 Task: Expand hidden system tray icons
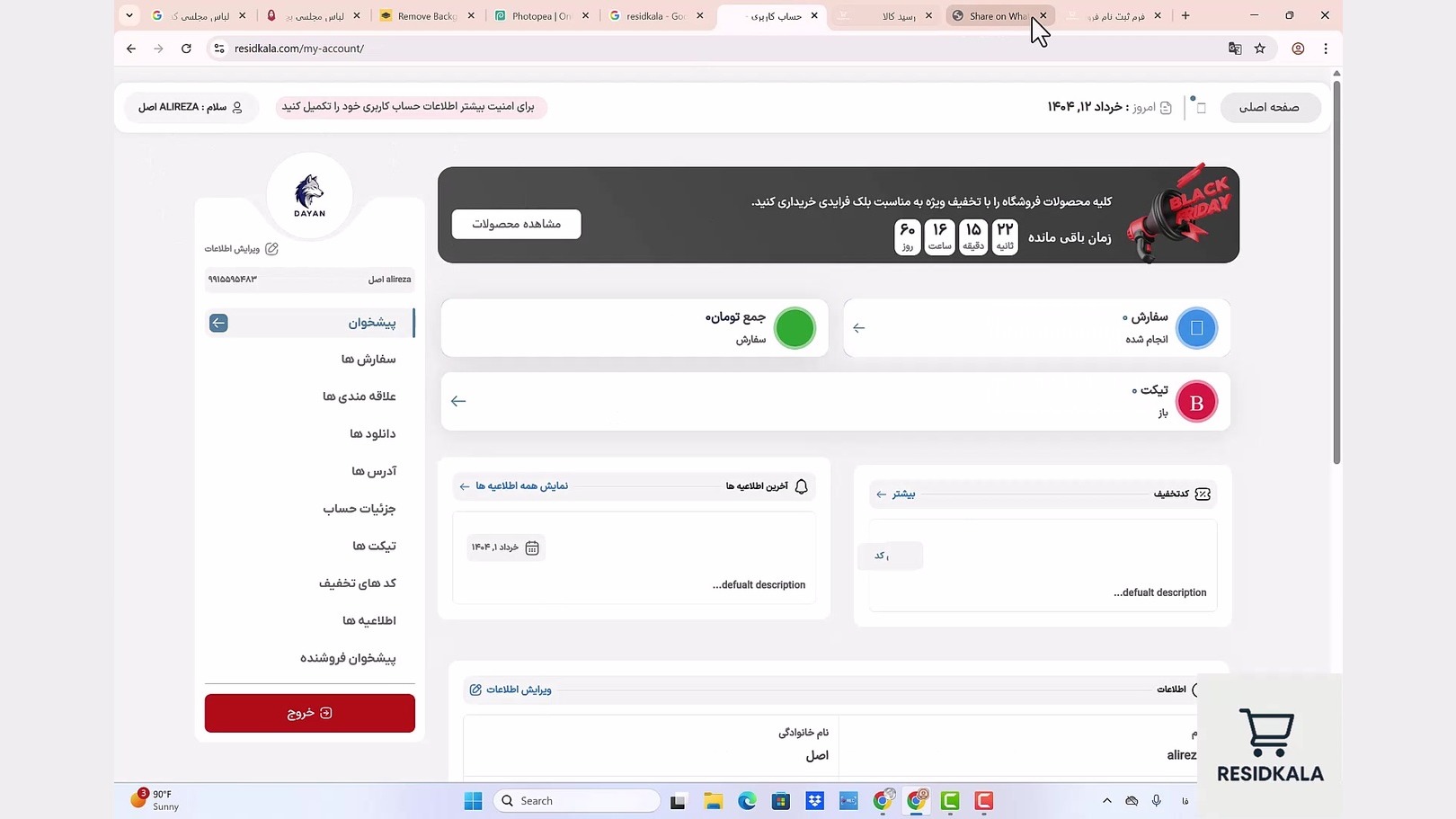point(1107,801)
